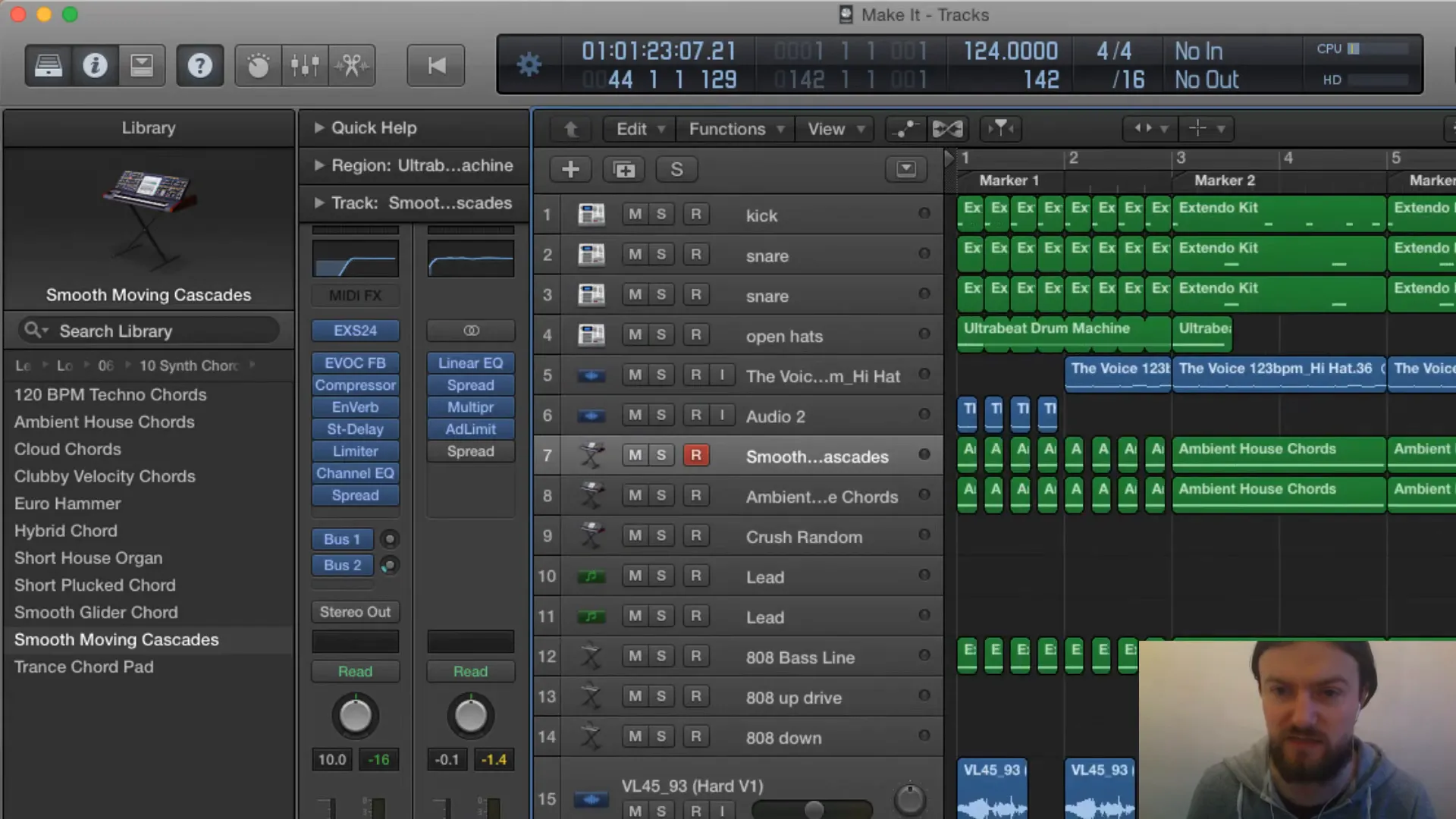Solo track 5 The Voic...m_Hi Hat
Screen dimensions: 1456x819
(x=660, y=374)
